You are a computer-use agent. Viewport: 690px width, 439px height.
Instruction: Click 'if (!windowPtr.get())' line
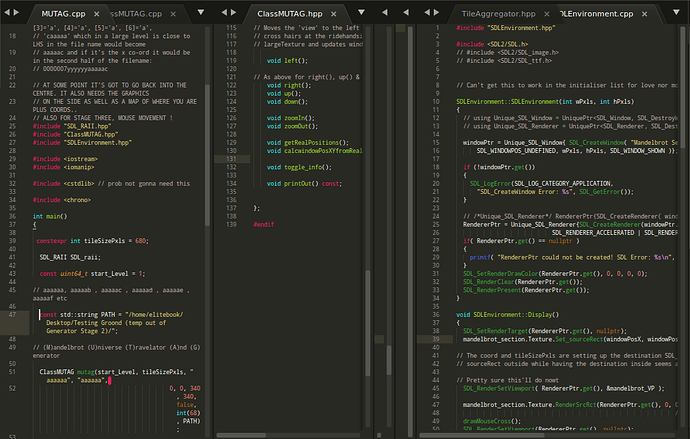click(499, 167)
